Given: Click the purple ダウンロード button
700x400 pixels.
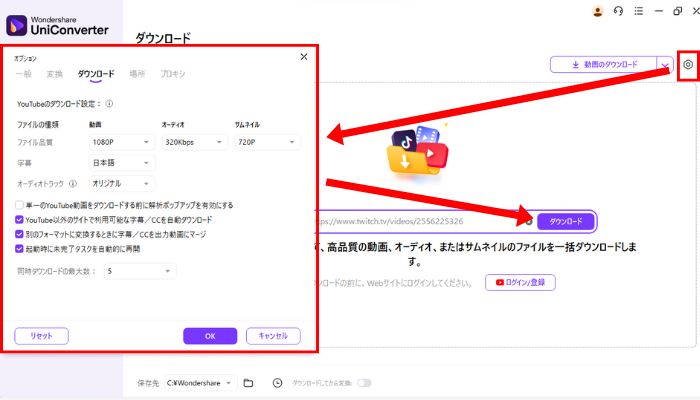Looking at the screenshot, I should pyautogui.click(x=566, y=221).
